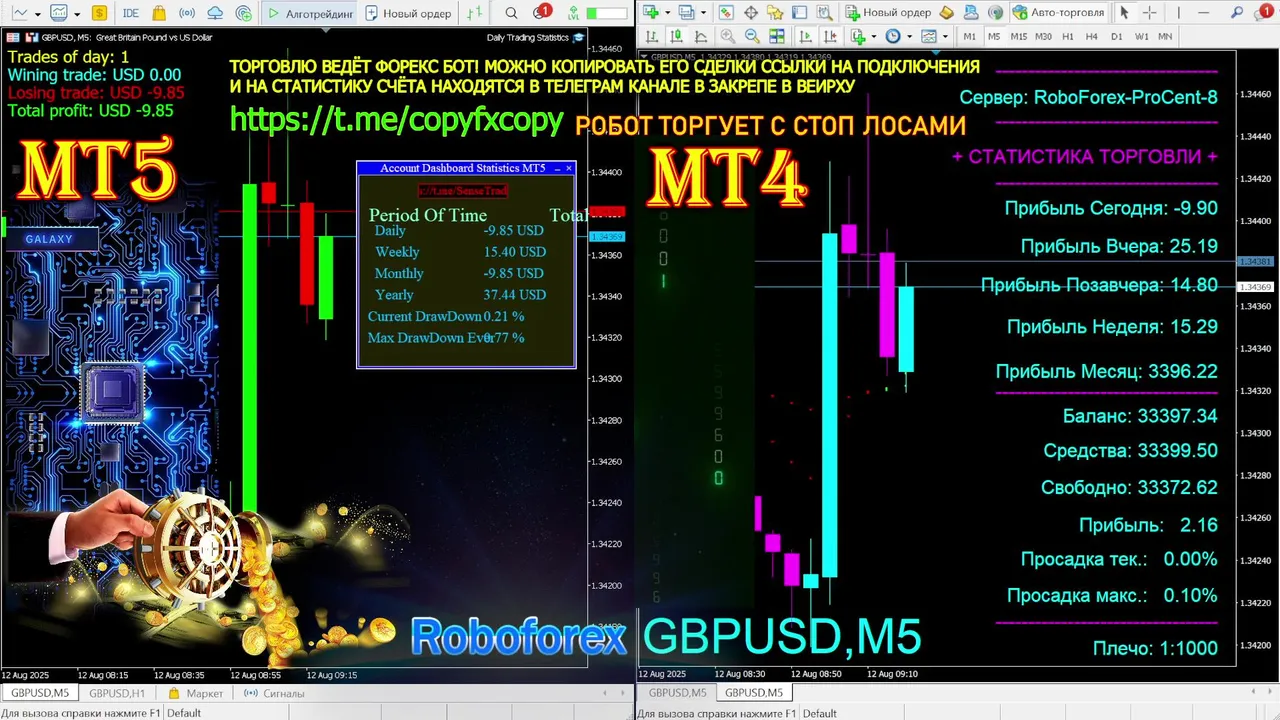Open Terminal panel icon in MT4
1280x720 pixels.
pyautogui.click(x=799, y=12)
